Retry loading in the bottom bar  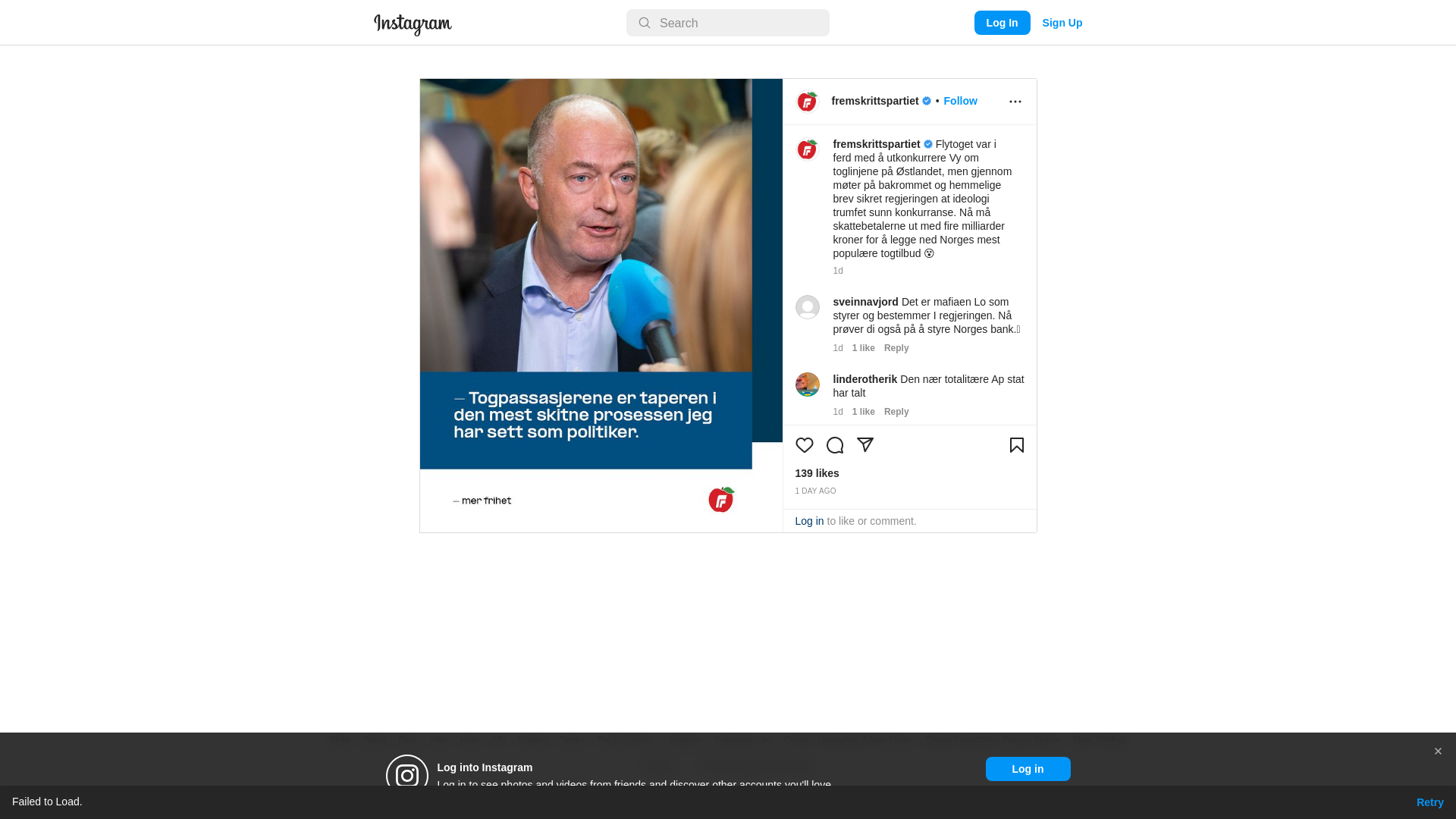coord(1429,802)
